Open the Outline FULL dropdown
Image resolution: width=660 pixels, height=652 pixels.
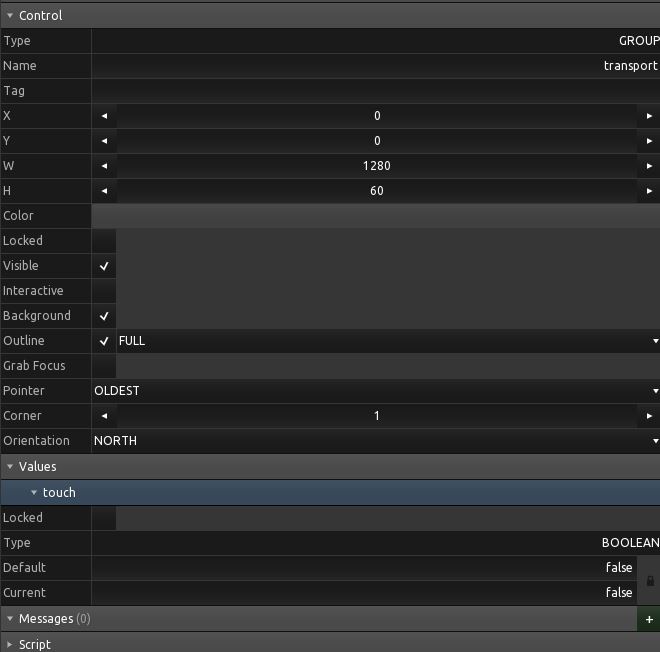pos(387,341)
